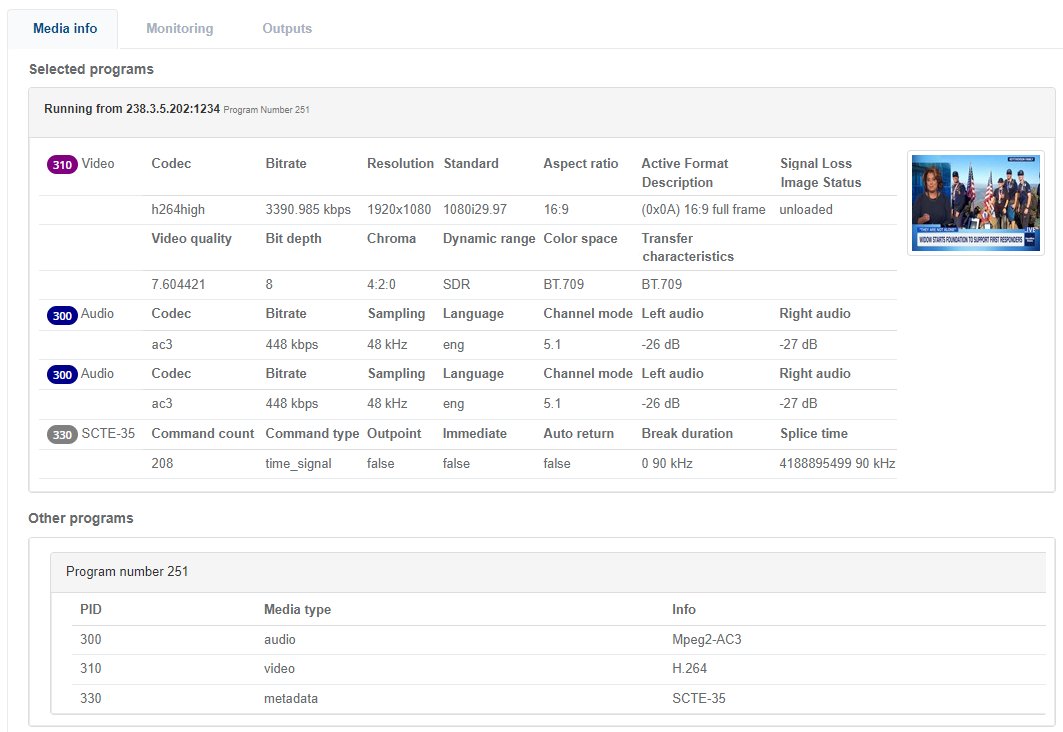Click the "PID" column header

[91, 610]
